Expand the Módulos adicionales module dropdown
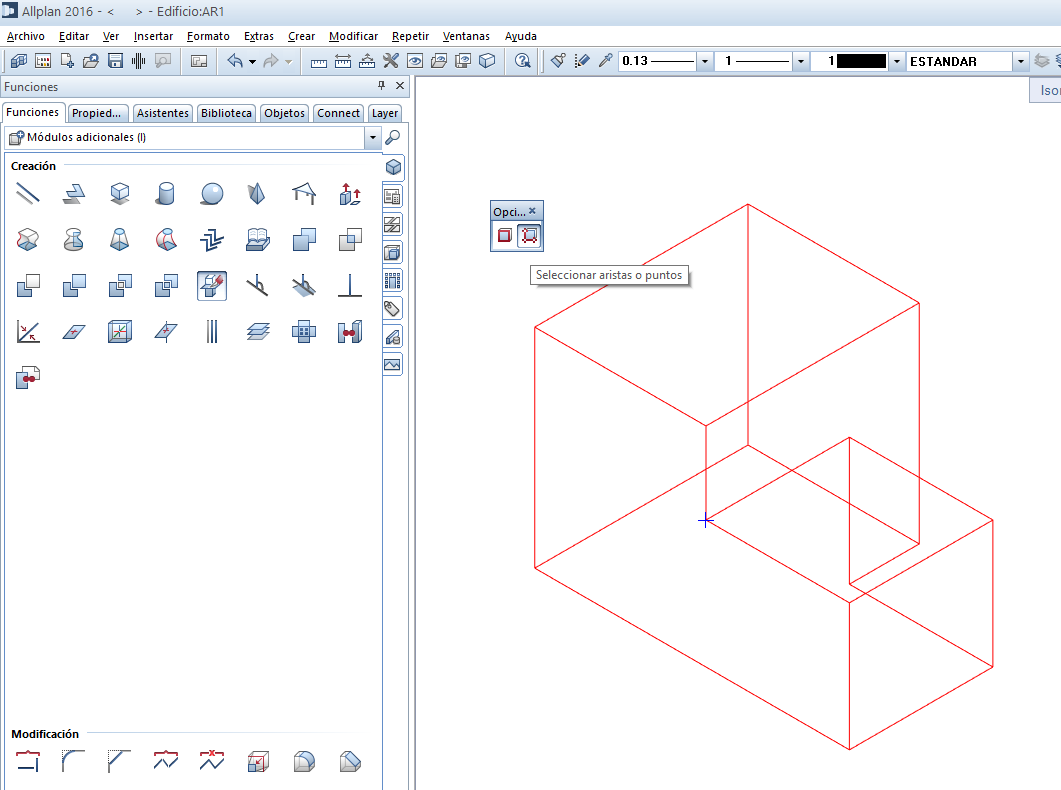Viewport: 1061px width, 790px height. pyautogui.click(x=373, y=137)
